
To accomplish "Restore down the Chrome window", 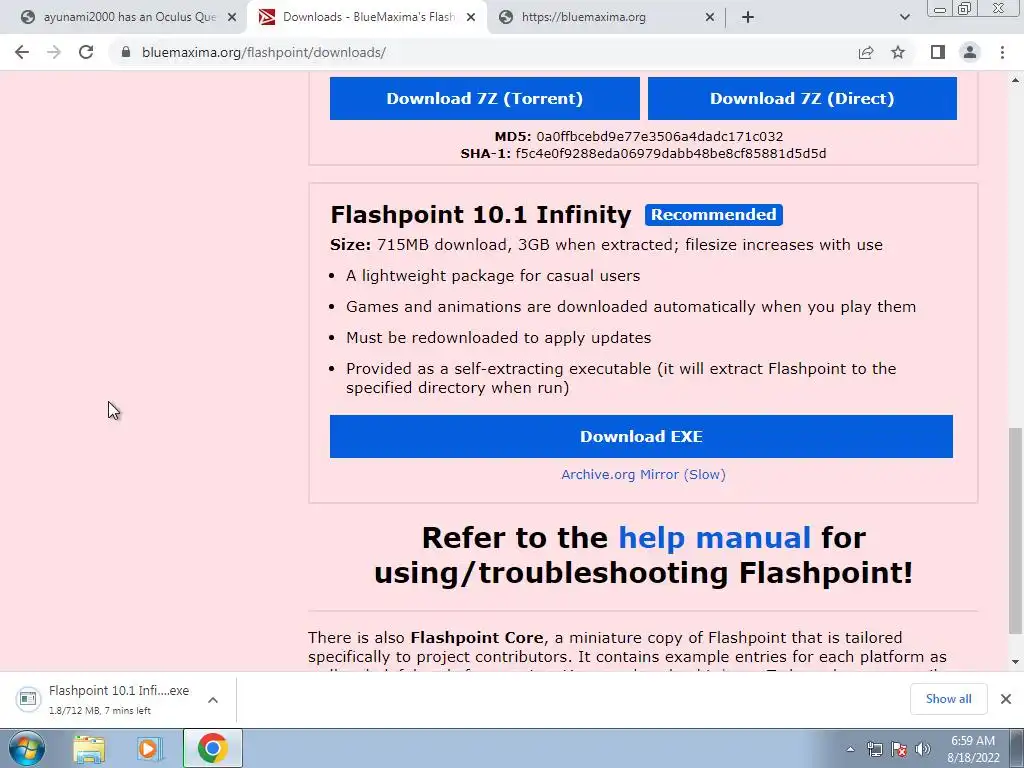I will (965, 8).
